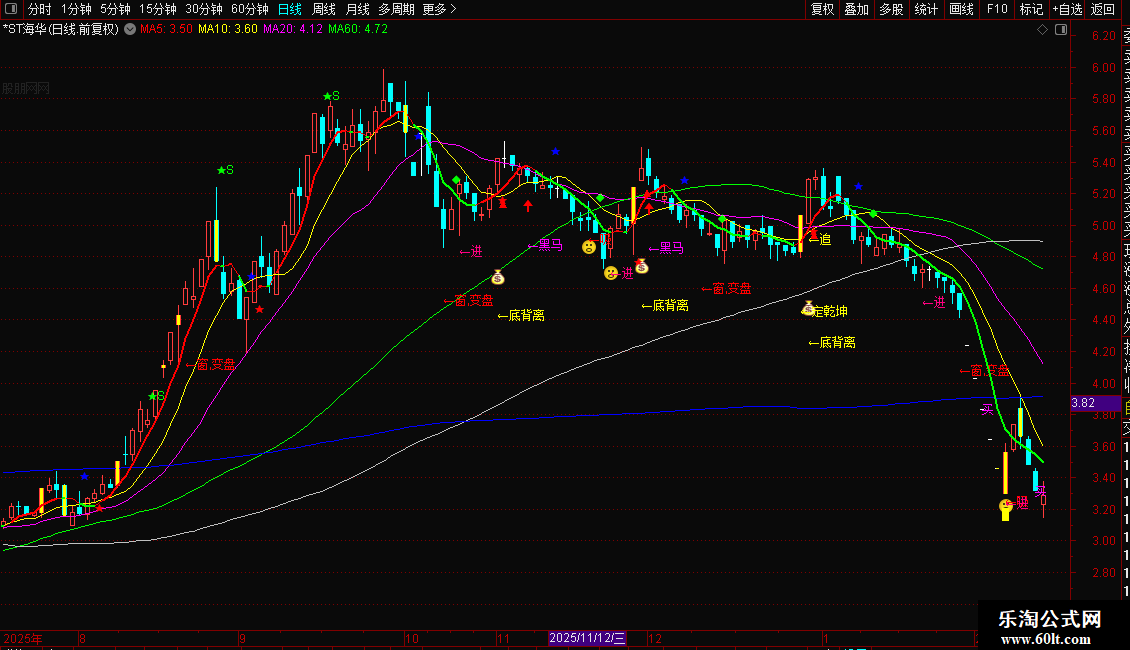Click the money bag icon near 底背离 in November

click(x=498, y=277)
